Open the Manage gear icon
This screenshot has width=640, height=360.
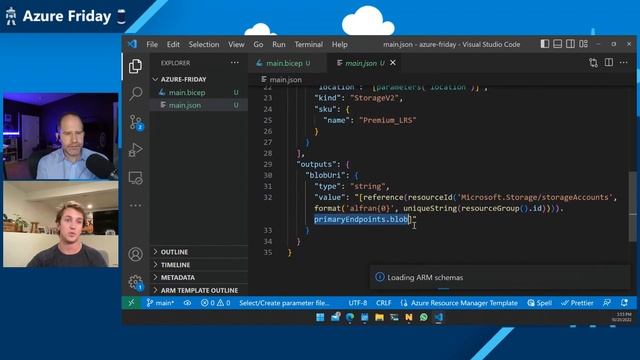point(136,282)
